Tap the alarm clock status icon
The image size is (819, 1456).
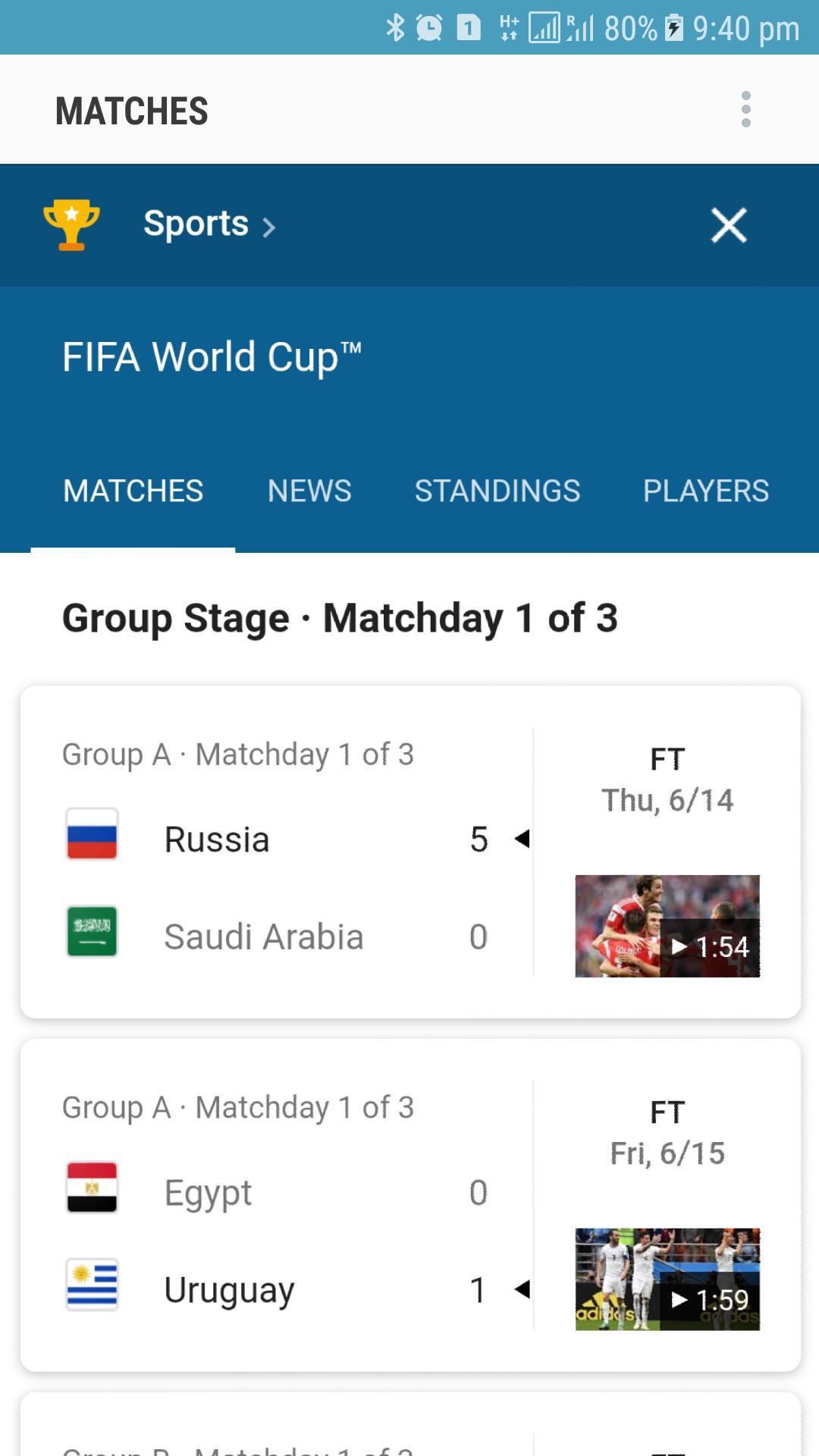[429, 28]
